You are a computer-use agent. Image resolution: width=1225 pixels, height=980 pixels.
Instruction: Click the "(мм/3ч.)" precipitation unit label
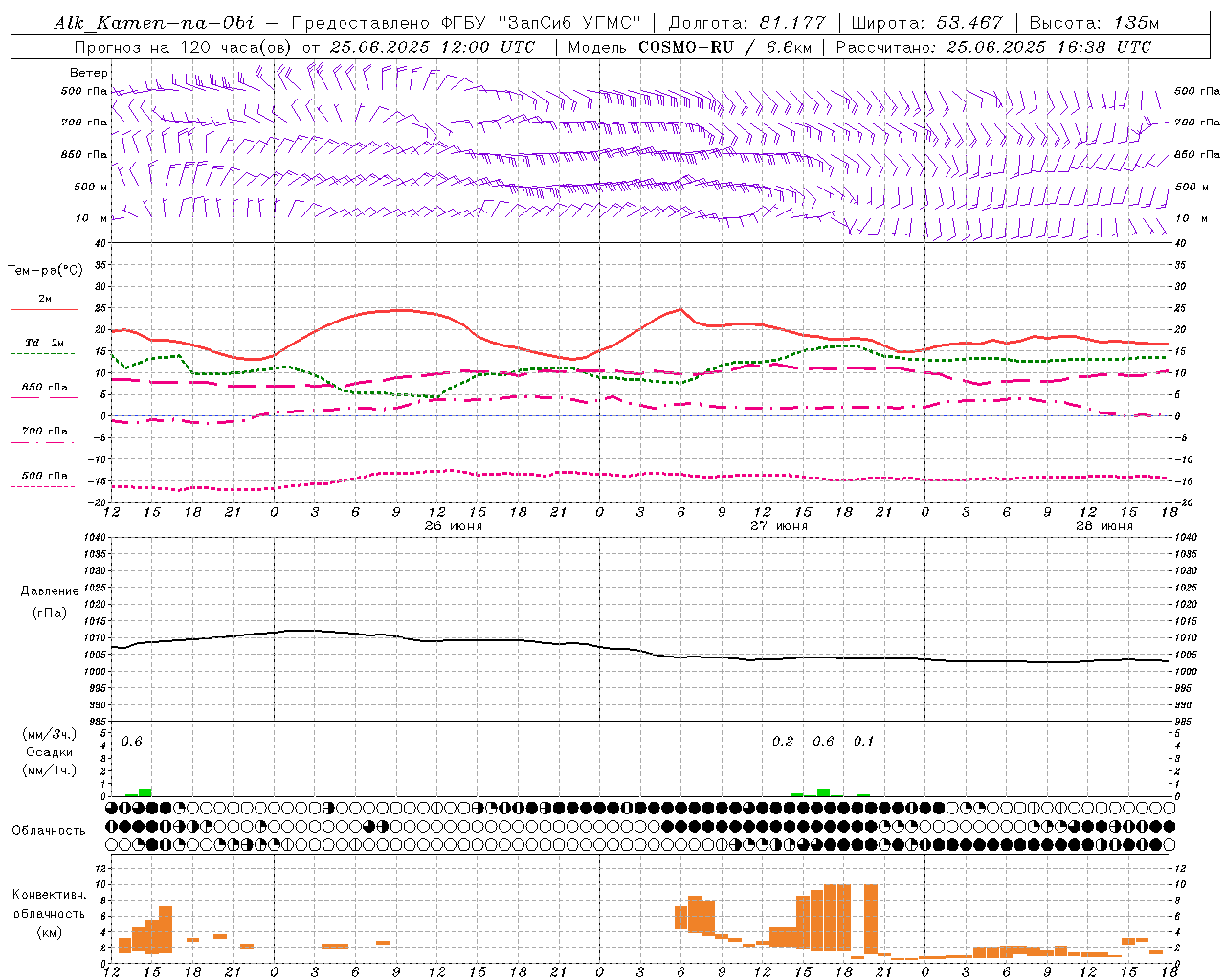[x=49, y=734]
